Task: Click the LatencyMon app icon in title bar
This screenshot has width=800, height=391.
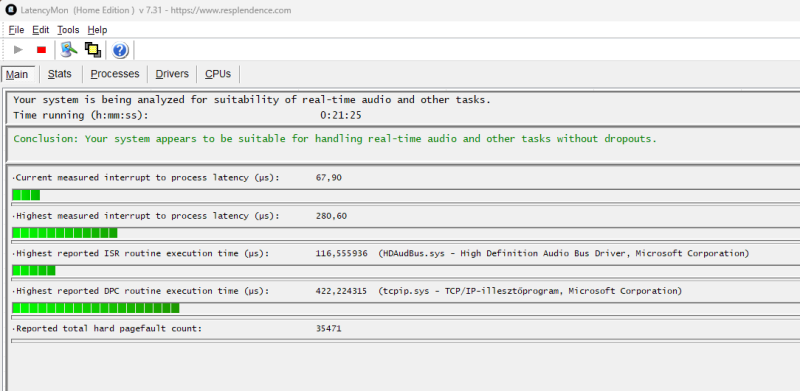Action: (x=11, y=10)
